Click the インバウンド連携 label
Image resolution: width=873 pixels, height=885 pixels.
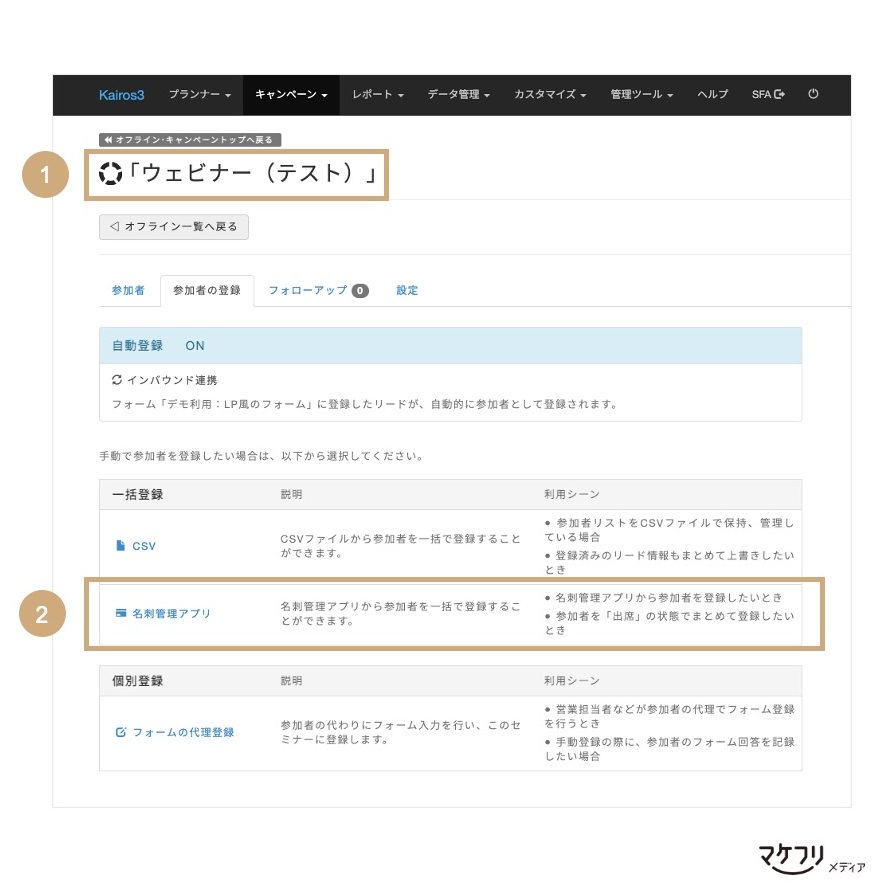172,380
